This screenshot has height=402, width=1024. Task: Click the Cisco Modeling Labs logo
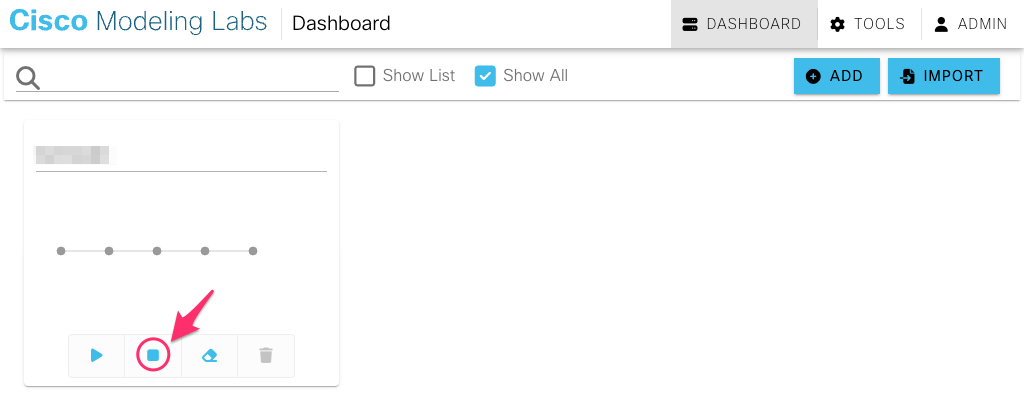pyautogui.click(x=138, y=23)
